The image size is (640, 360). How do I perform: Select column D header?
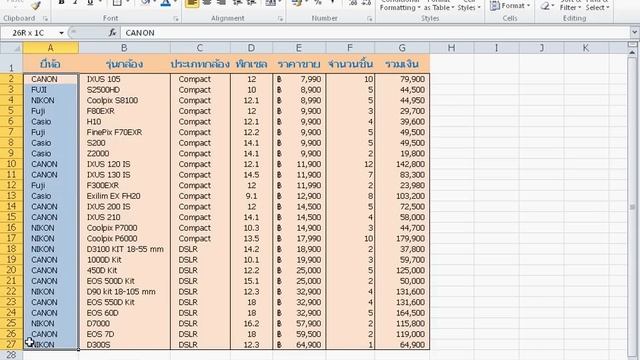pos(251,48)
